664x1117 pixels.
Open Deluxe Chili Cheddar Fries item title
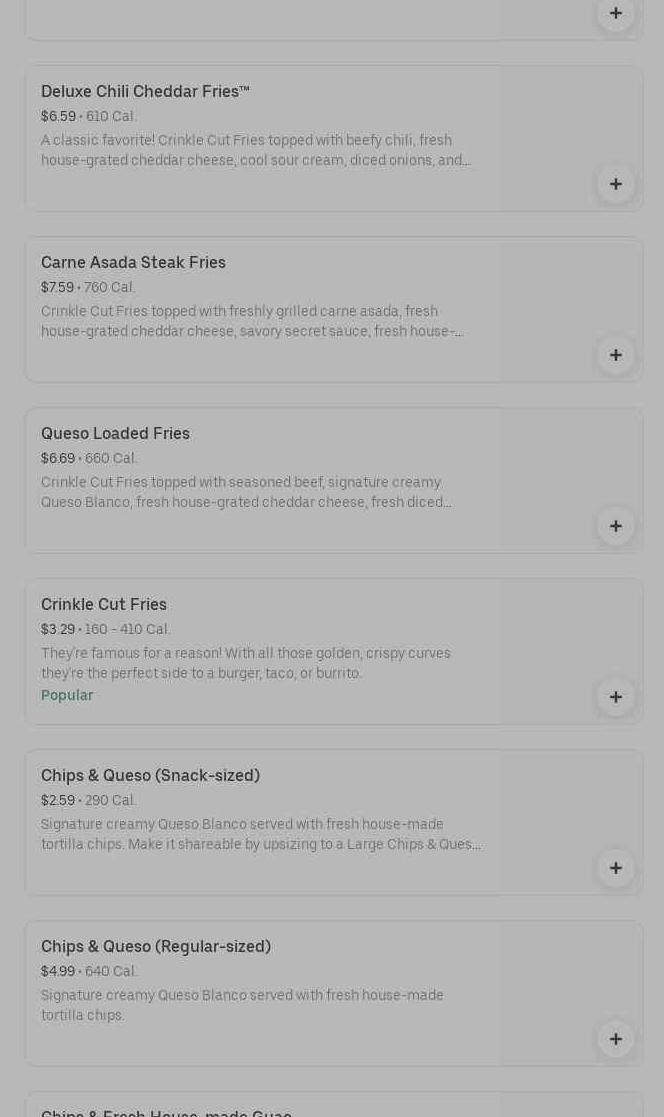pyautogui.click(x=145, y=92)
